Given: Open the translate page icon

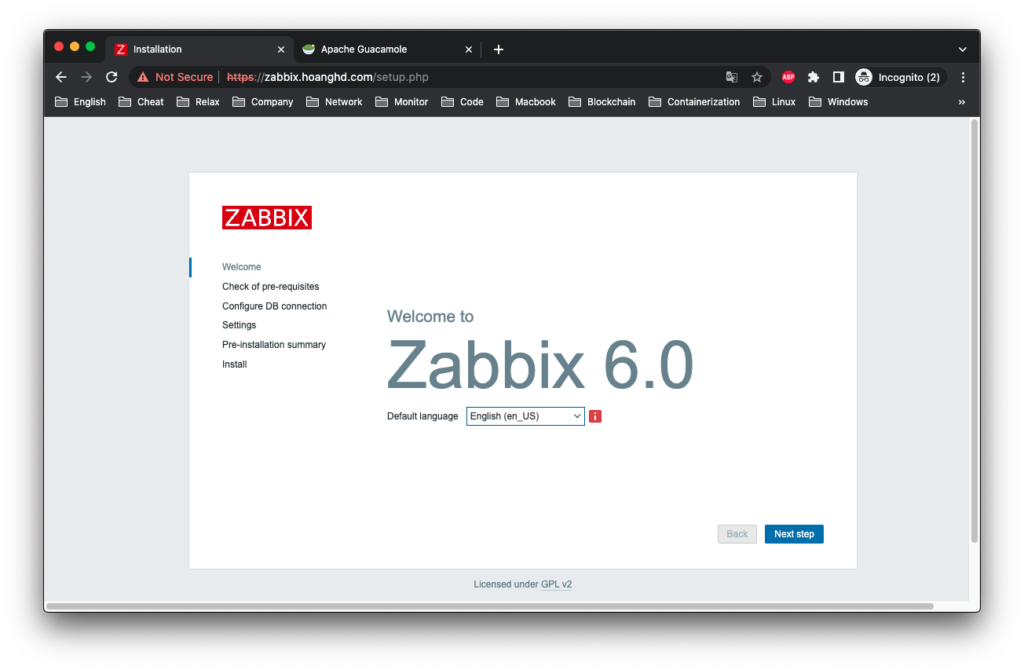Looking at the screenshot, I should (x=731, y=77).
